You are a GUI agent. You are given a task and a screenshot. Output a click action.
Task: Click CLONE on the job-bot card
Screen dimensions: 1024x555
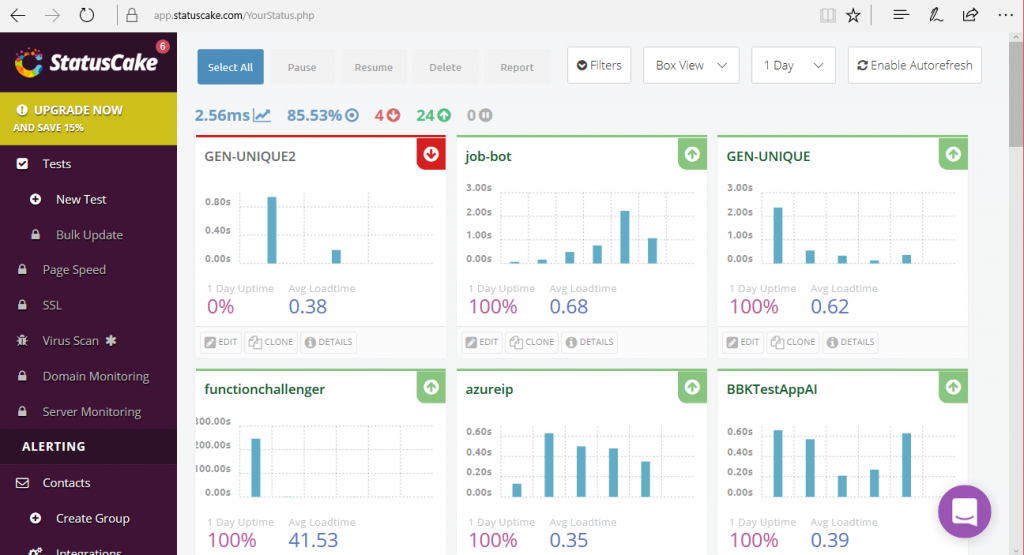532,341
